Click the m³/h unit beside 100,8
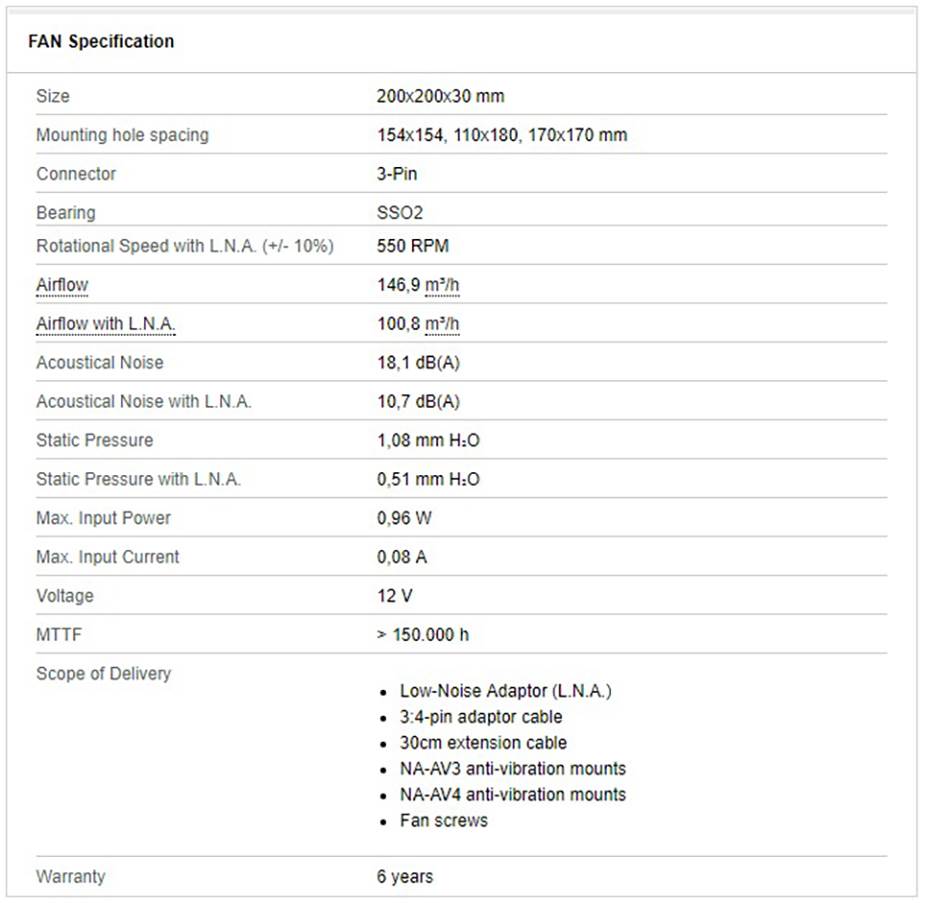The width and height of the screenshot is (925, 903). [442, 324]
